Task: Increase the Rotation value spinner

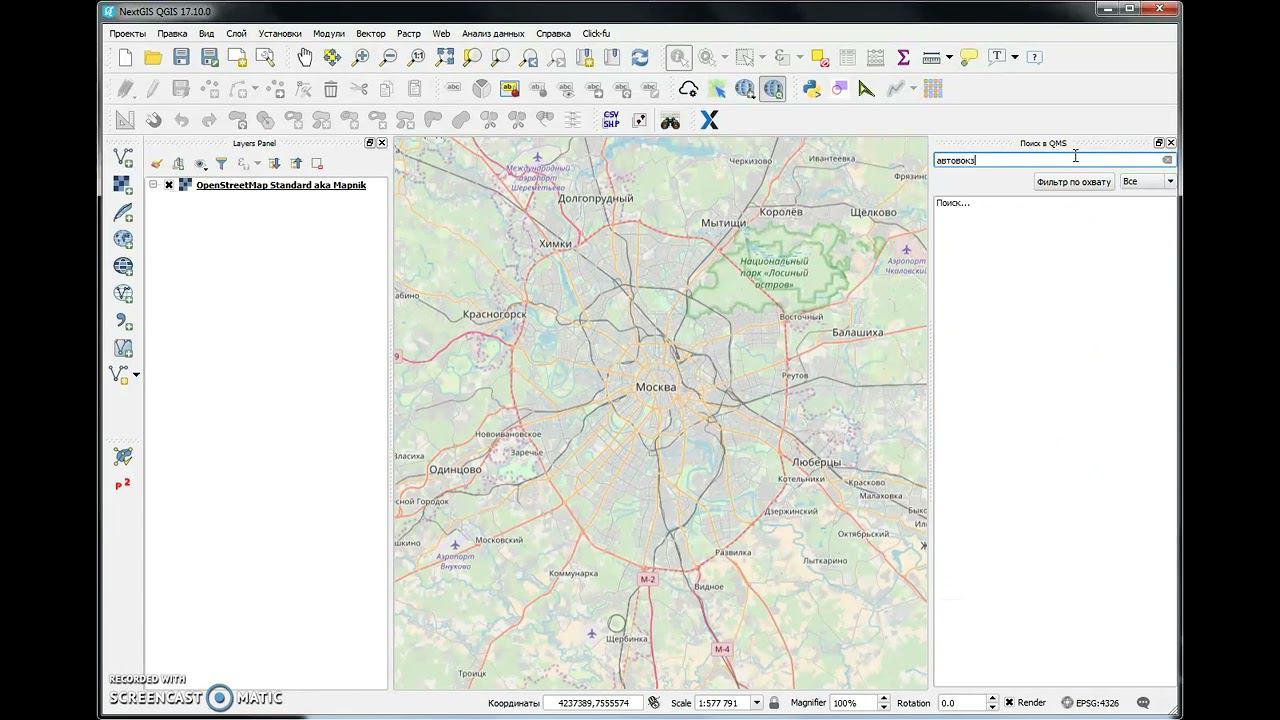Action: click(x=992, y=699)
